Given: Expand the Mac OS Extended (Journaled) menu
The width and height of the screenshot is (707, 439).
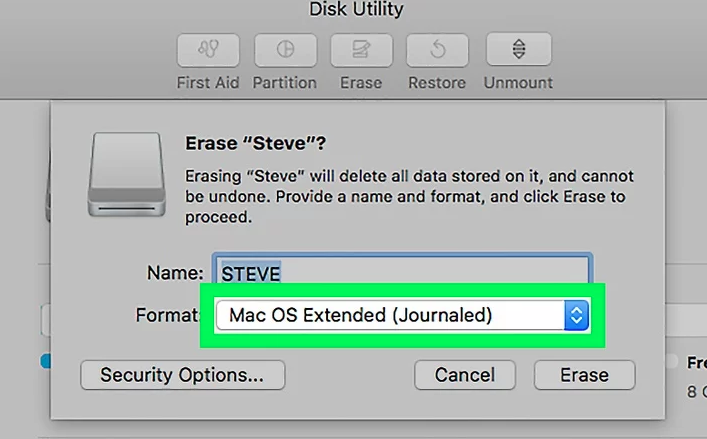Looking at the screenshot, I should pyautogui.click(x=402, y=315).
